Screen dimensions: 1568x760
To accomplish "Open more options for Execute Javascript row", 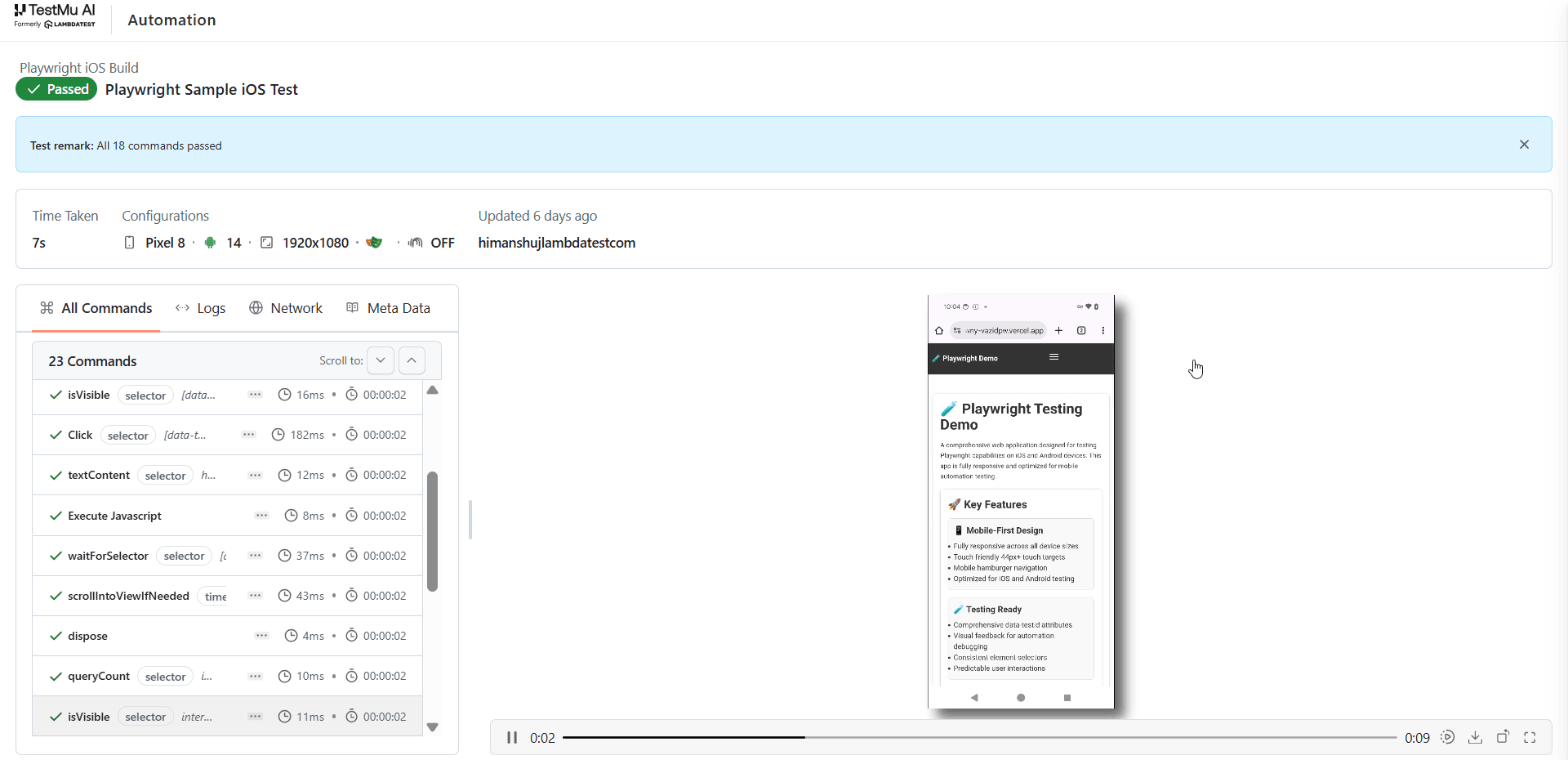I will click(x=261, y=516).
